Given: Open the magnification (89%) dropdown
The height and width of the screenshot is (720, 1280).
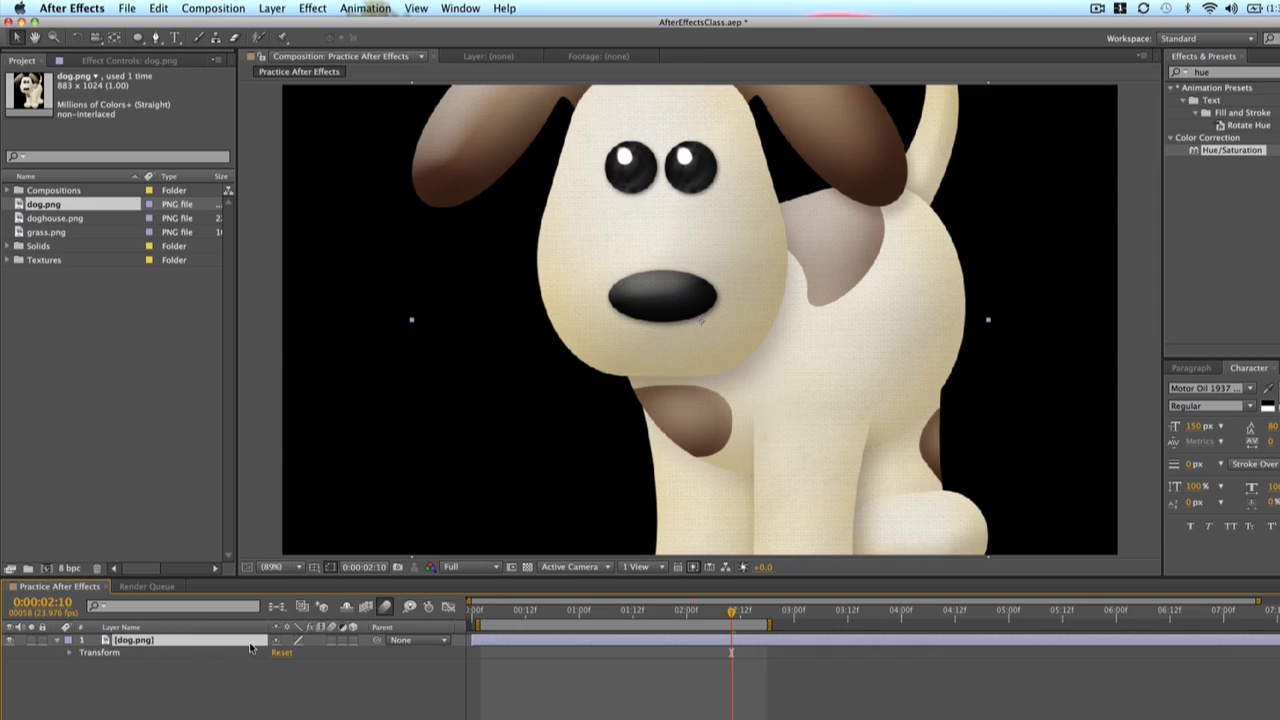Looking at the screenshot, I should coord(282,567).
